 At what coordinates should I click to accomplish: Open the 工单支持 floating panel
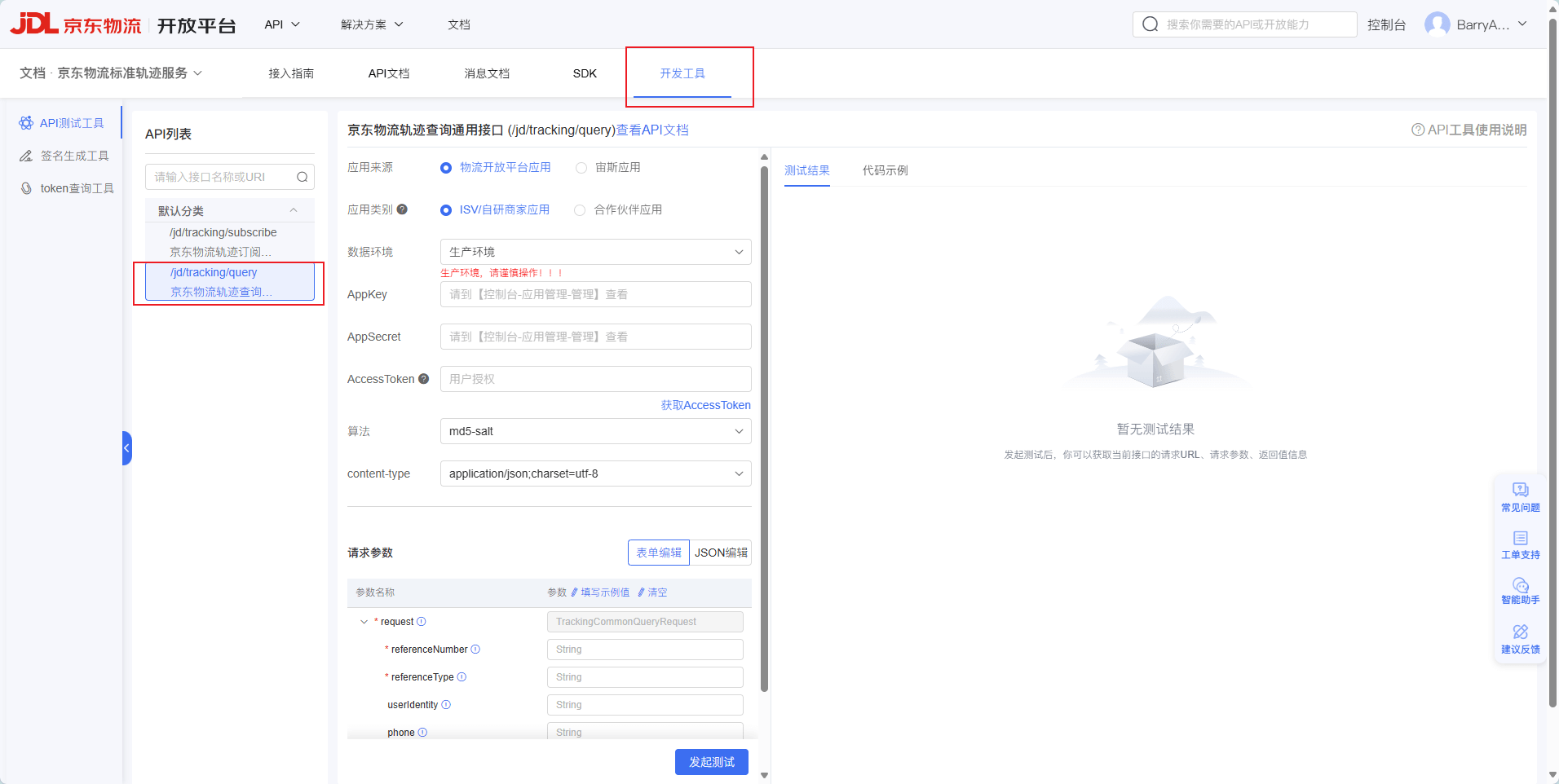point(1520,544)
